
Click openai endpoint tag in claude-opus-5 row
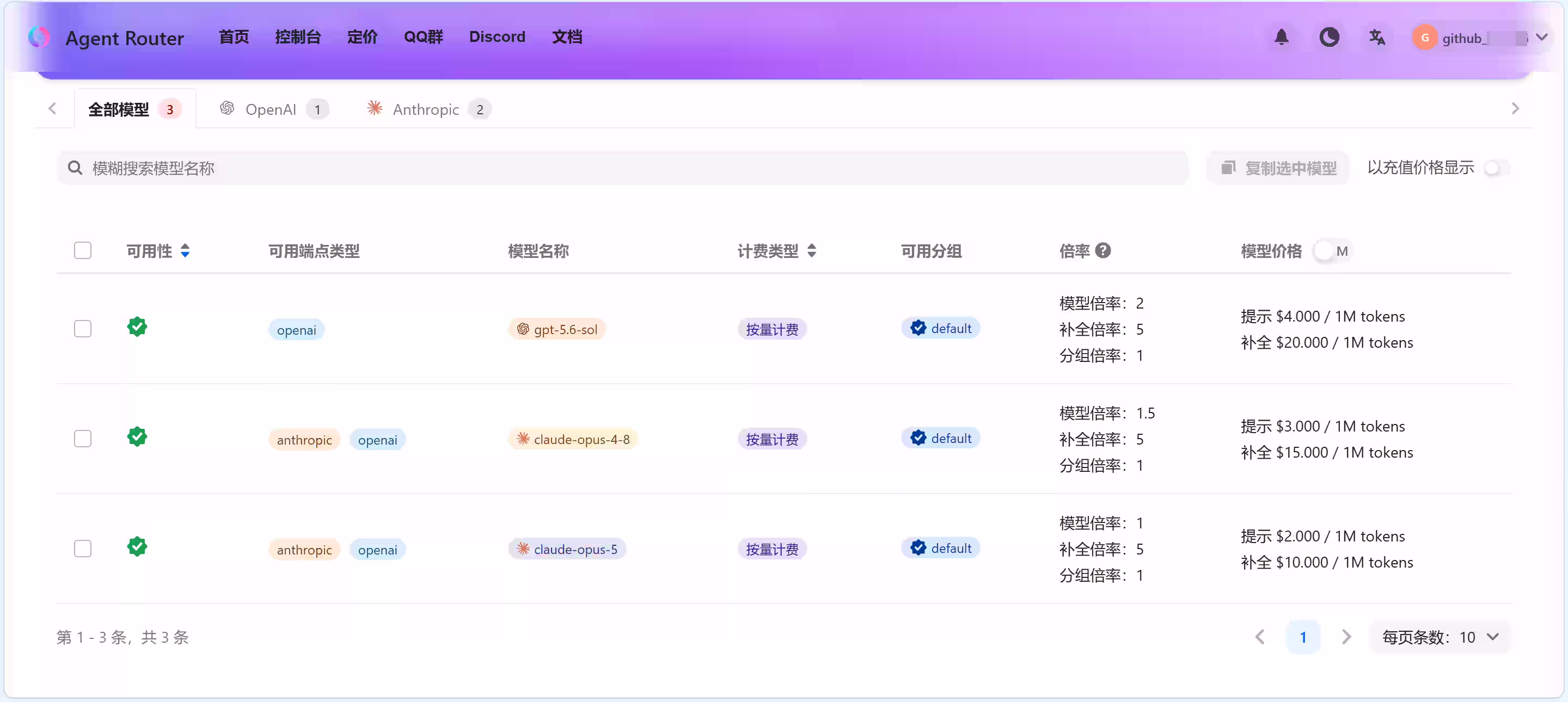(377, 550)
